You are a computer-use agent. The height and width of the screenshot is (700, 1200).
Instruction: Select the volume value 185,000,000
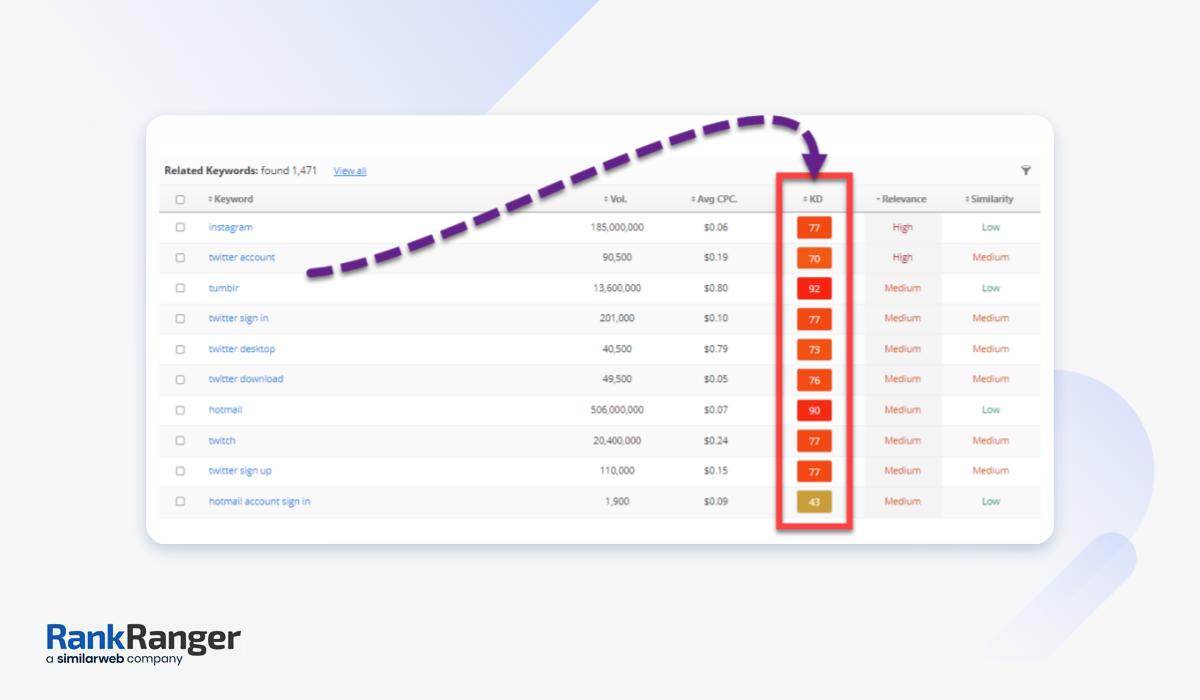617,227
